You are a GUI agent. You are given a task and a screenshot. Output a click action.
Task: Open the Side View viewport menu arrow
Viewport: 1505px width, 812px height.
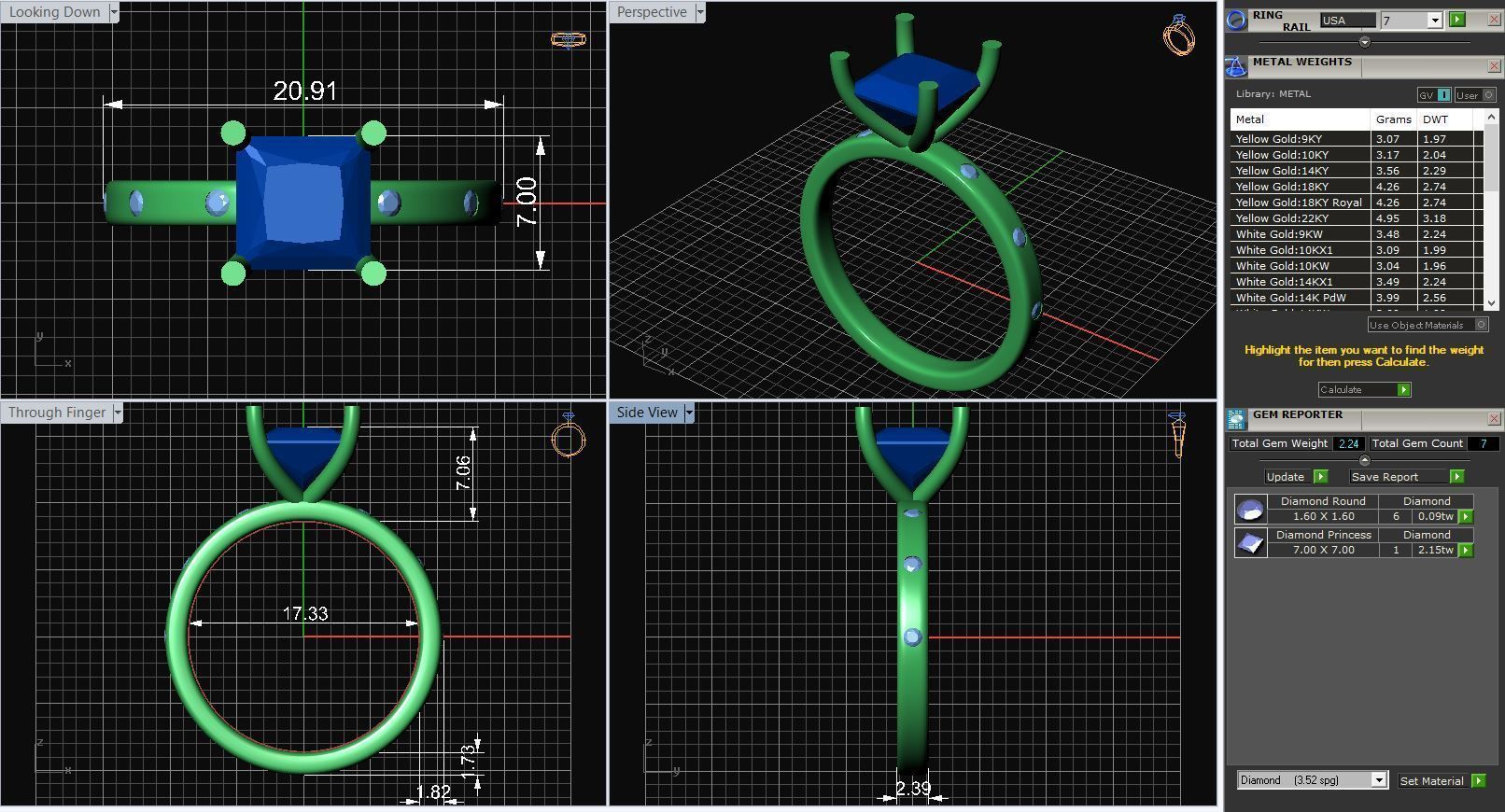click(689, 413)
